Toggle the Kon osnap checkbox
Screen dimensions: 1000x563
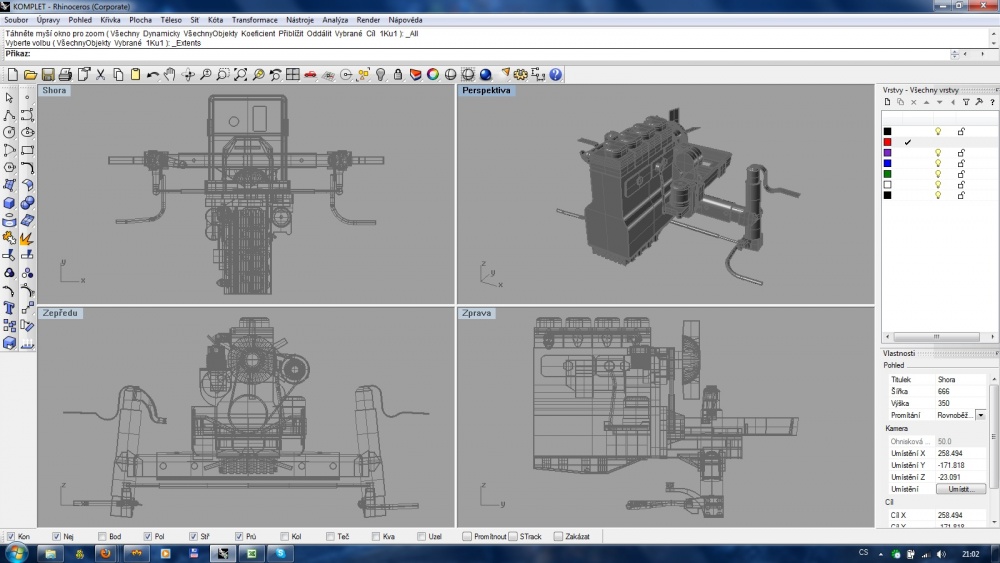coord(11,536)
